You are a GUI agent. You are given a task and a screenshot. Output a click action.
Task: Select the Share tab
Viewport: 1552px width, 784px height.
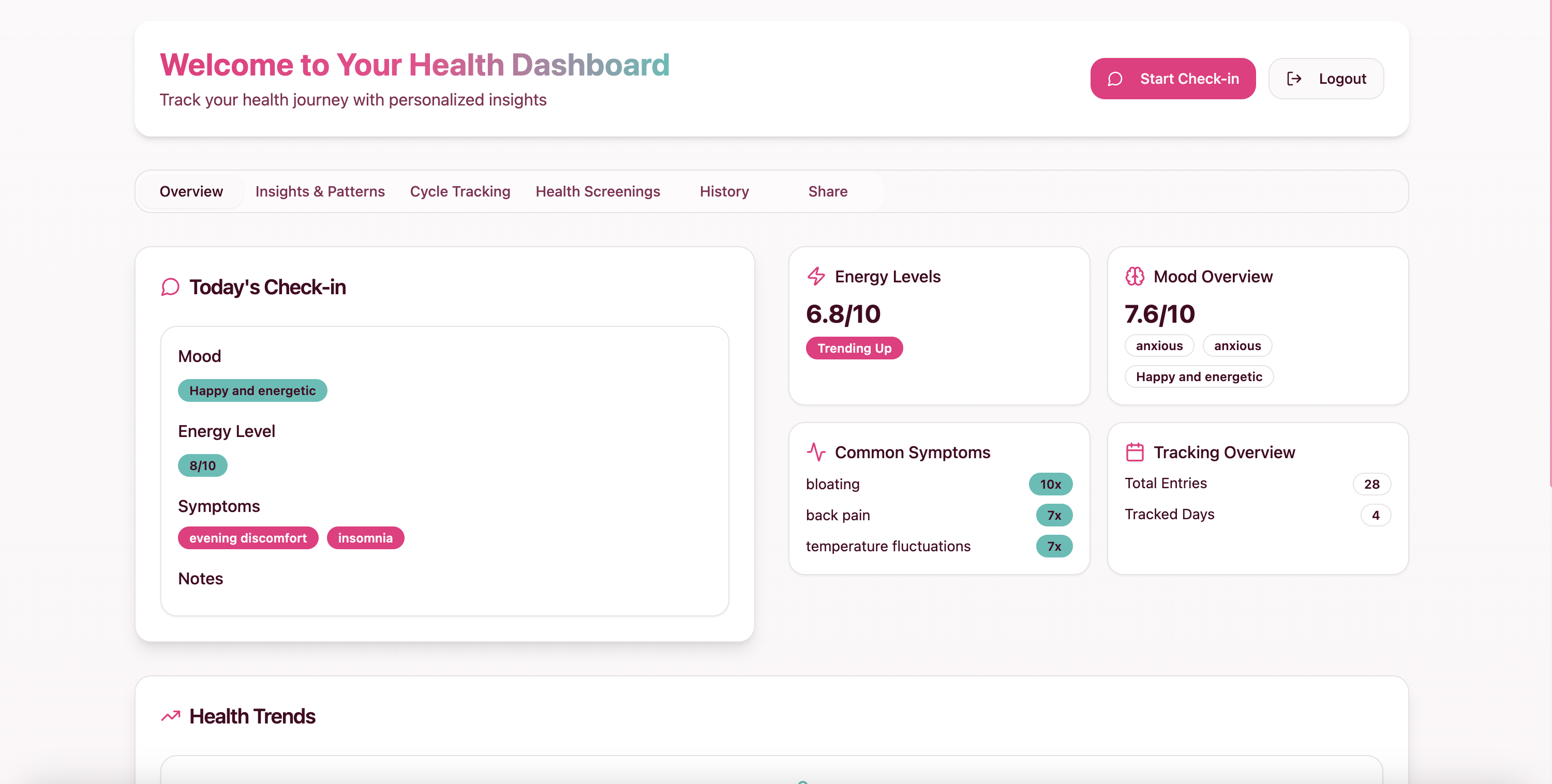pyautogui.click(x=827, y=191)
